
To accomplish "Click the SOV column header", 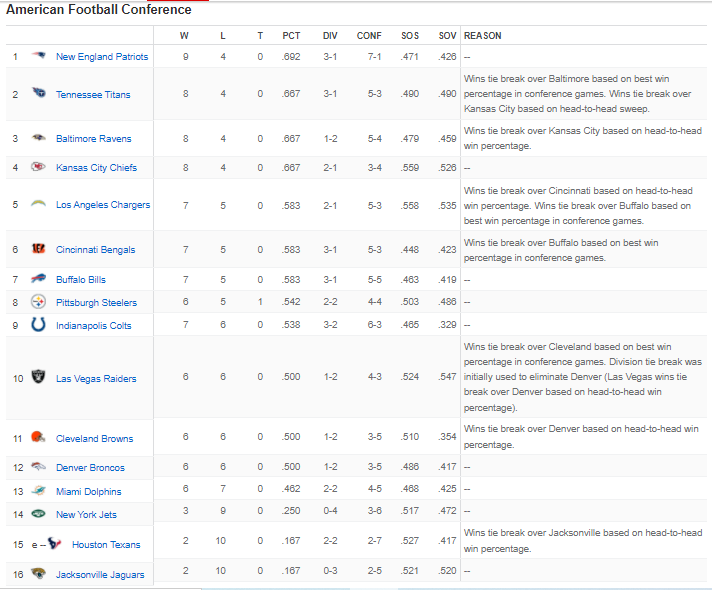I will click(447, 36).
